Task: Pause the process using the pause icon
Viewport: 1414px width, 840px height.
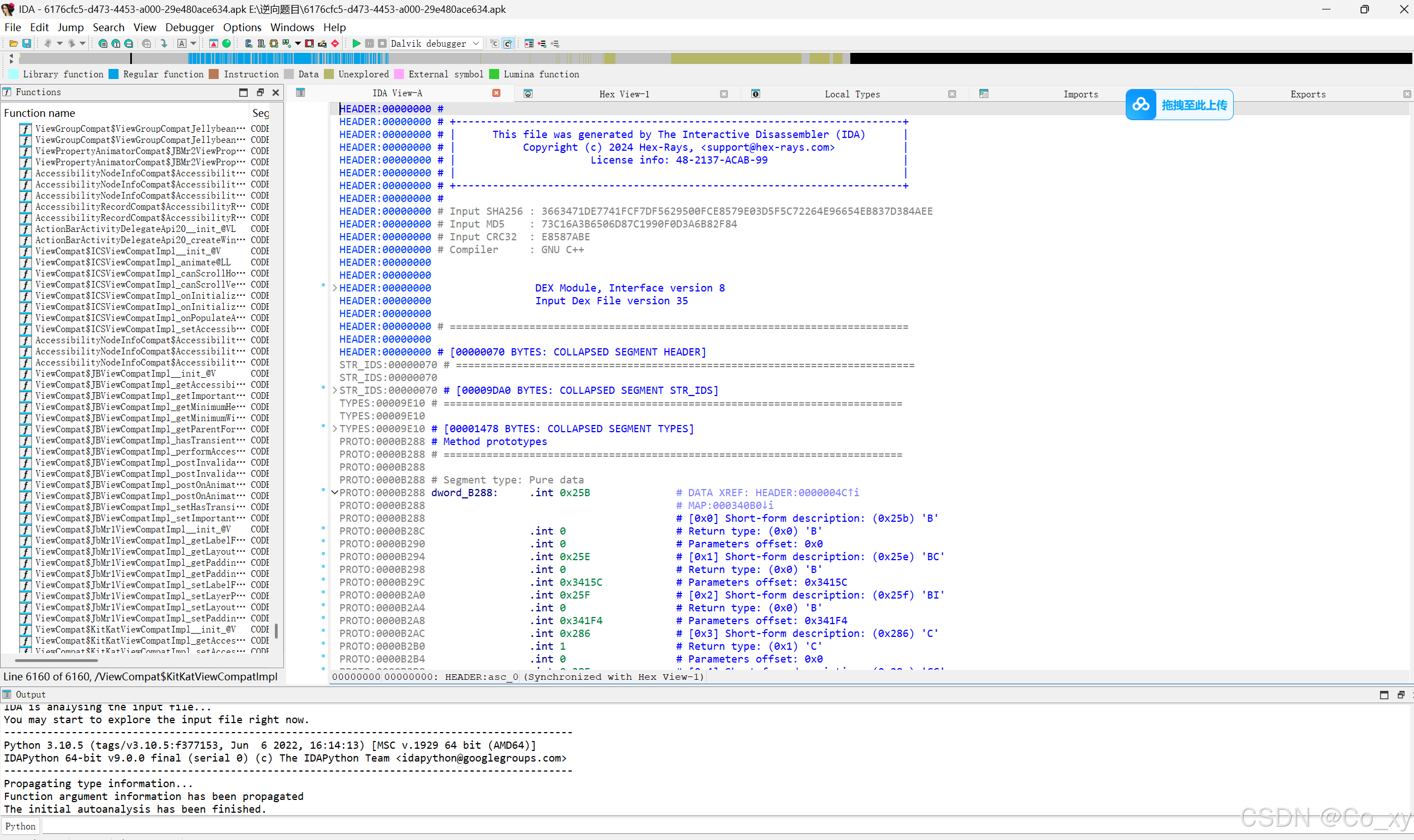Action: coord(369,43)
